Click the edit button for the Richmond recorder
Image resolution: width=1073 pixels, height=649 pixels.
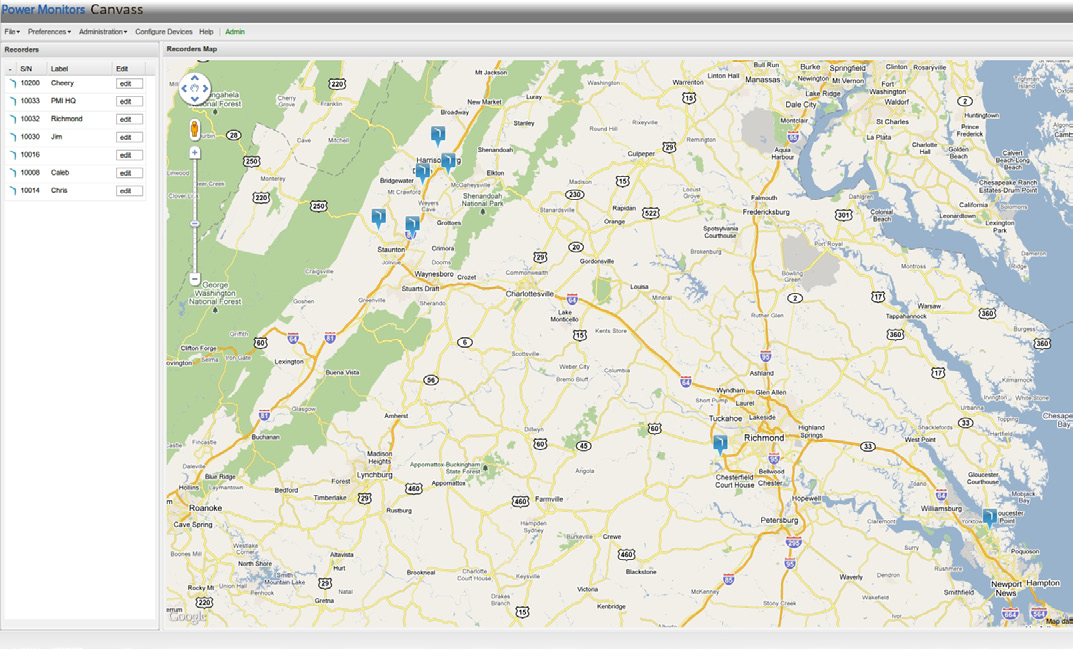point(128,118)
